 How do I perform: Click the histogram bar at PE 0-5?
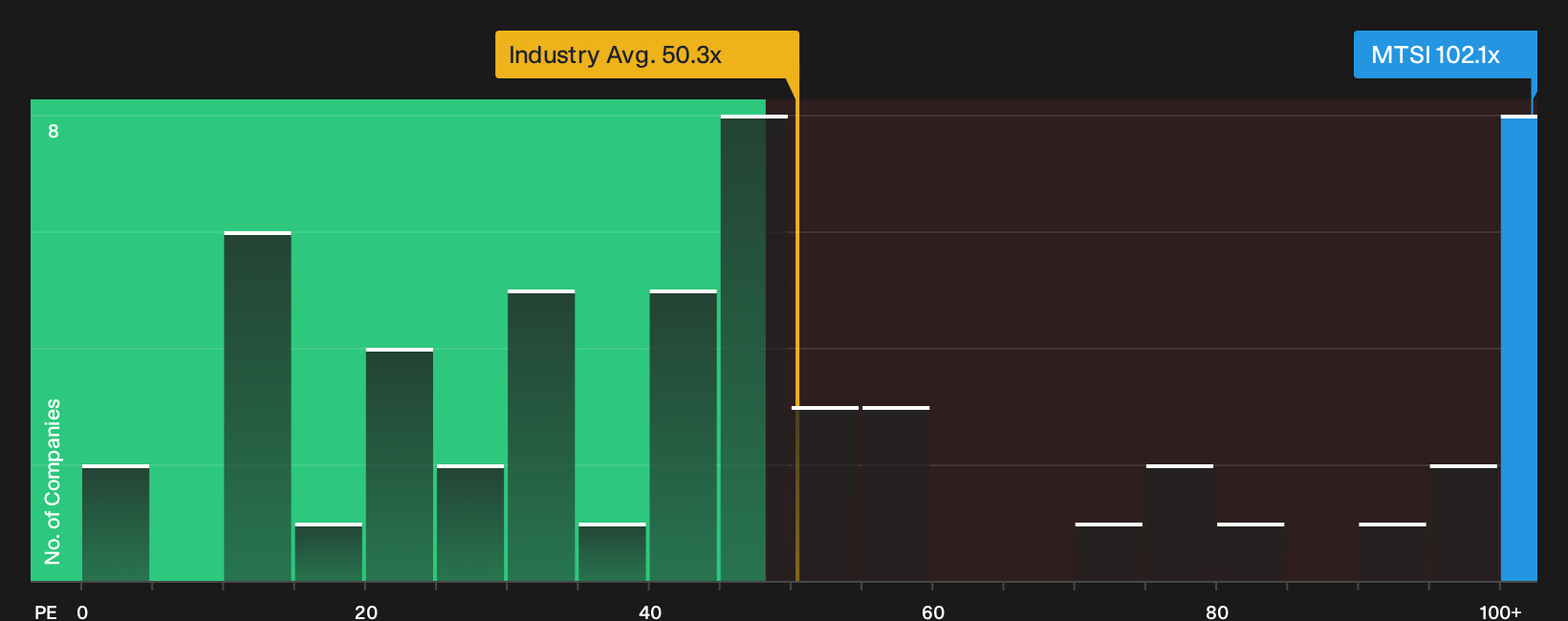(116, 523)
